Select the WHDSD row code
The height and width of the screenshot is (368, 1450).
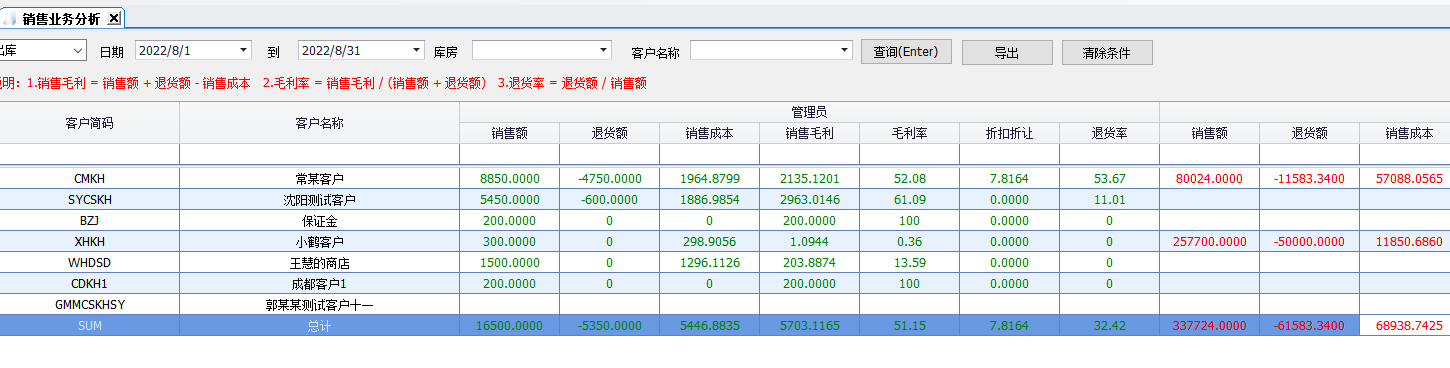click(90, 262)
